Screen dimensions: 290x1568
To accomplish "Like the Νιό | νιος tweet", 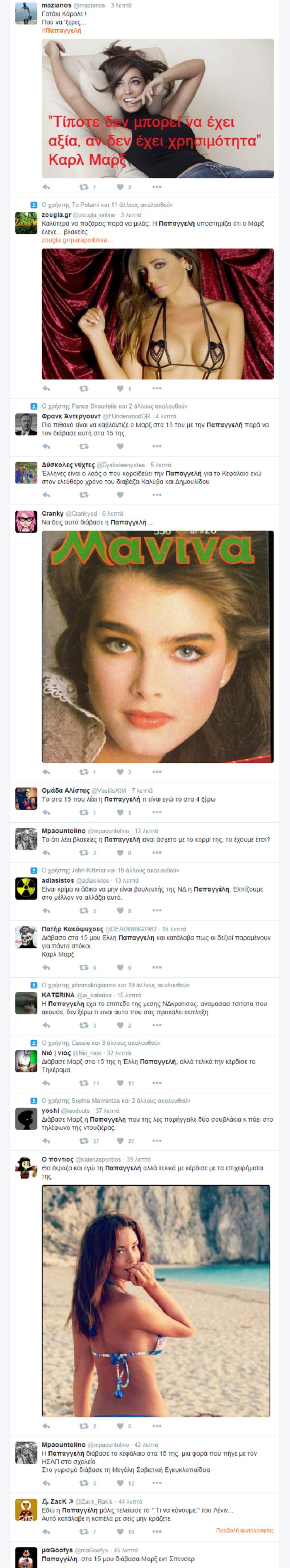I will [121, 1083].
